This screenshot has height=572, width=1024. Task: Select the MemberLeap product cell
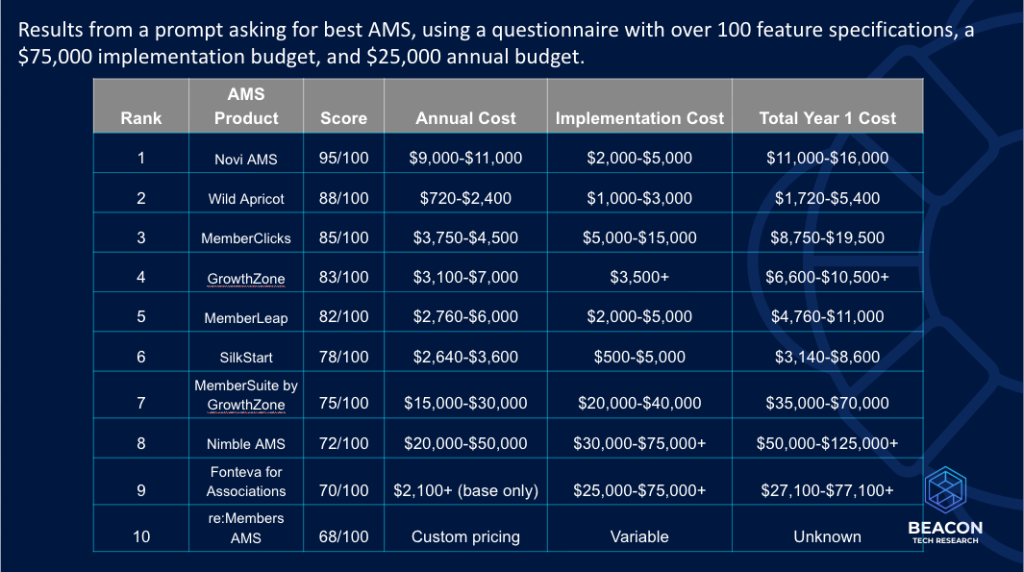(x=246, y=317)
